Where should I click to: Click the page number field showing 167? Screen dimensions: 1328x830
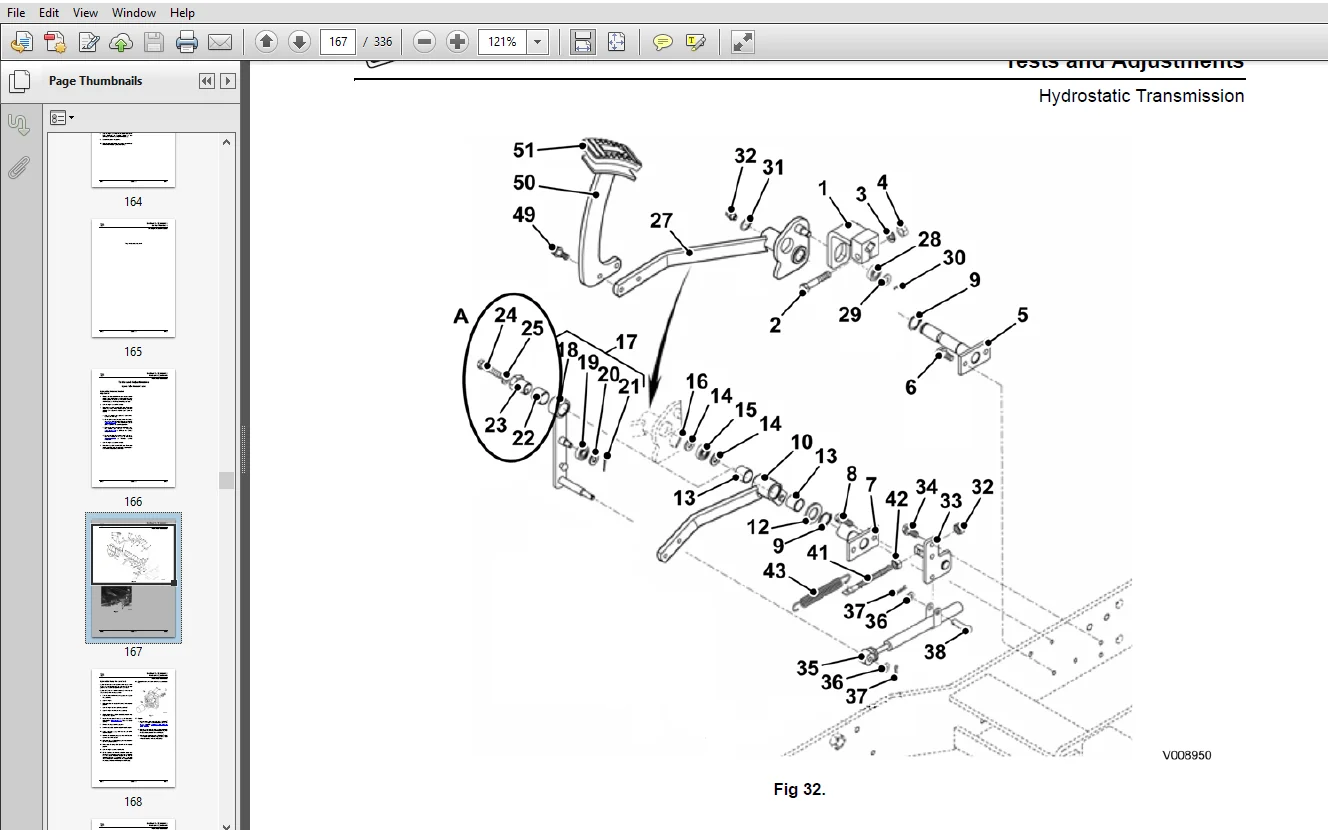[x=338, y=42]
